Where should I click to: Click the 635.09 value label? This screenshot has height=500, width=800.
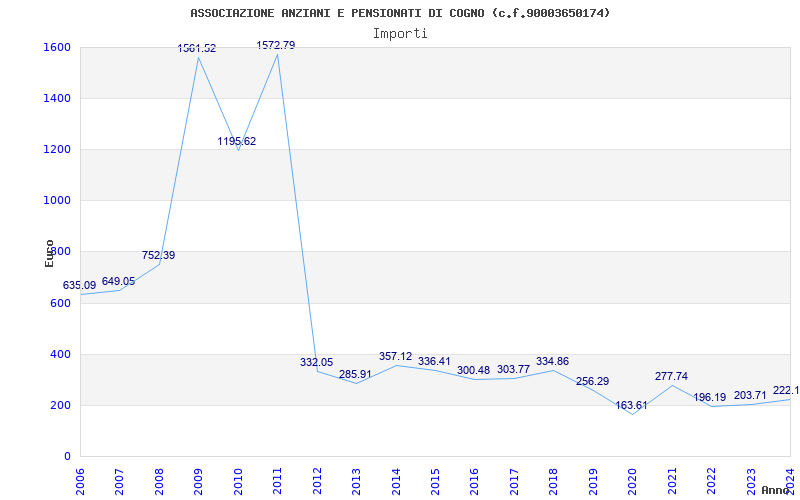(80, 285)
